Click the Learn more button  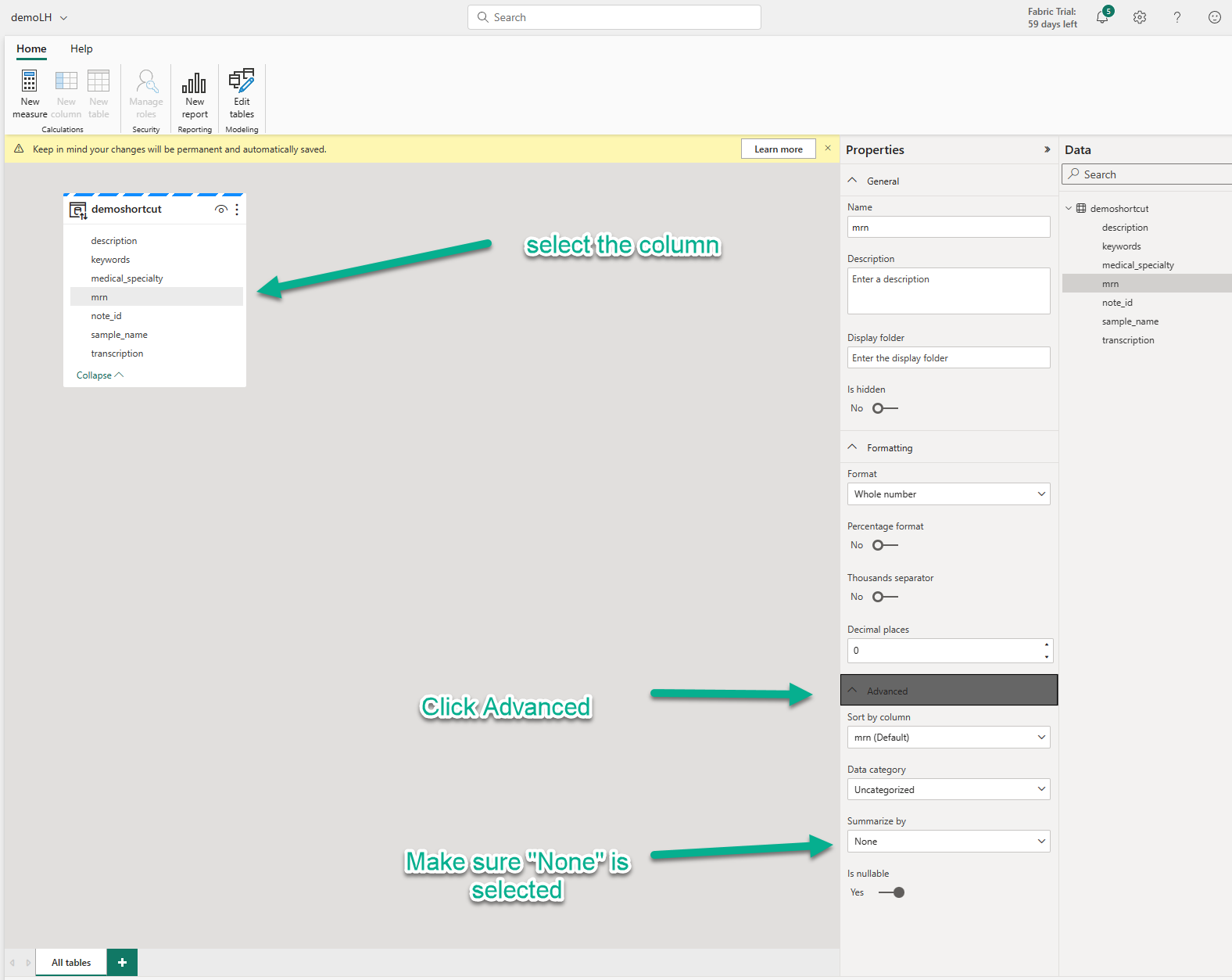(778, 149)
